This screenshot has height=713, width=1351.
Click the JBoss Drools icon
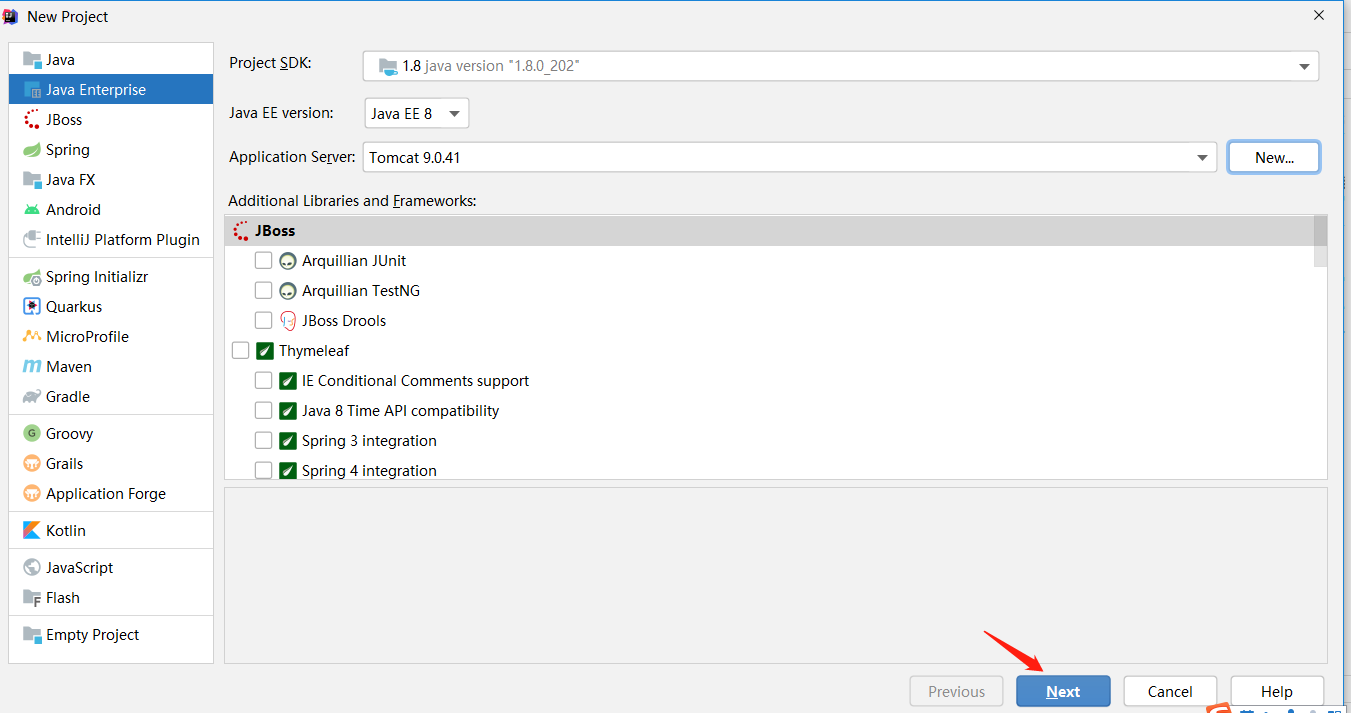pyautogui.click(x=288, y=321)
